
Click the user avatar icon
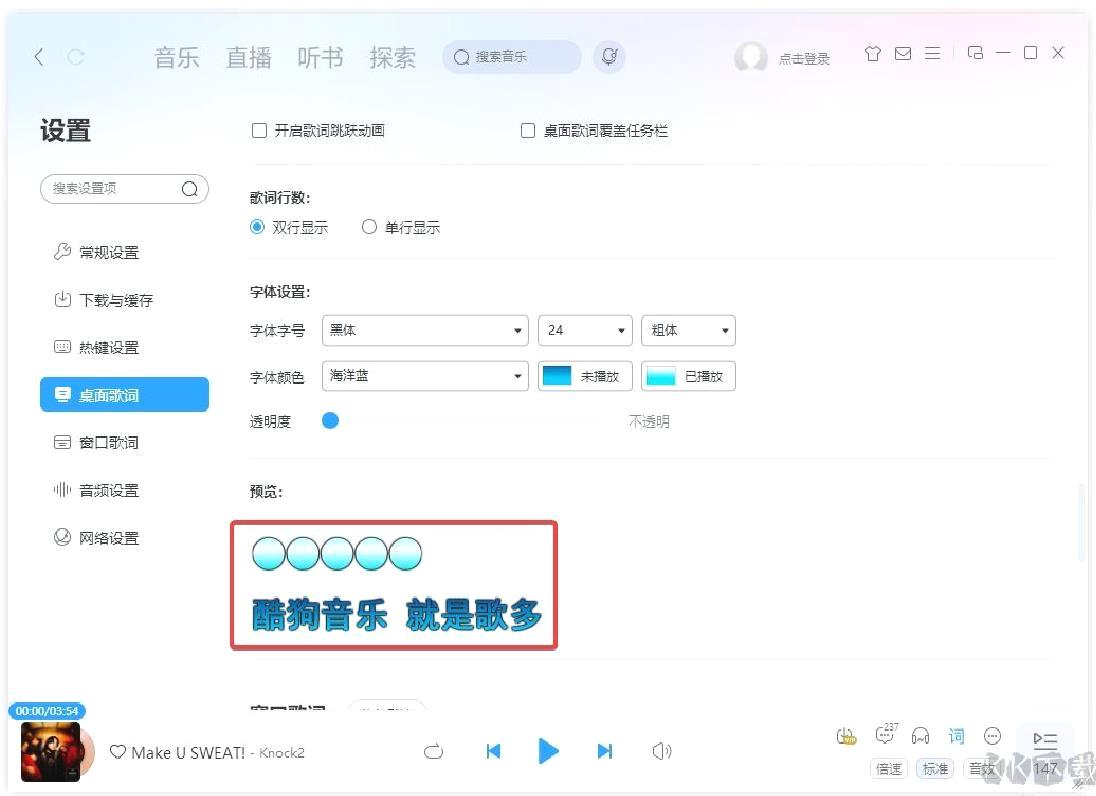point(751,57)
